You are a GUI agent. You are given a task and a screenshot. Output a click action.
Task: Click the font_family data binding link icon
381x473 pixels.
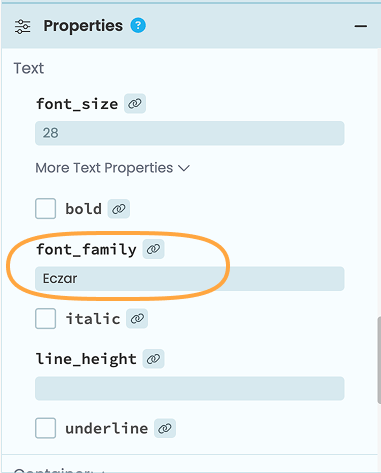[153, 249]
